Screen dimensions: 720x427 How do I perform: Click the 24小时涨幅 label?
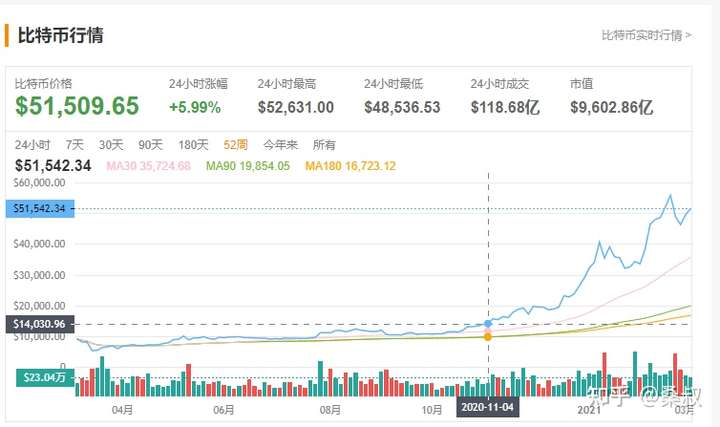[198, 84]
